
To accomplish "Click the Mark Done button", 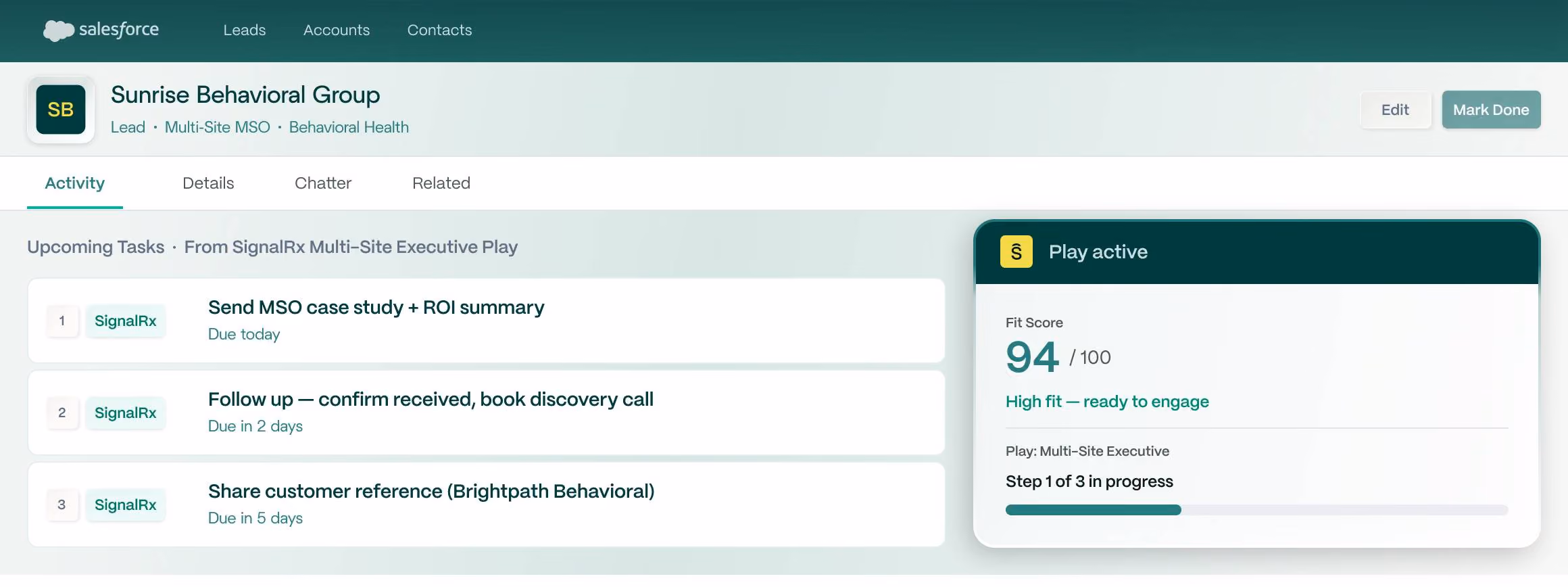I will pos(1491,110).
